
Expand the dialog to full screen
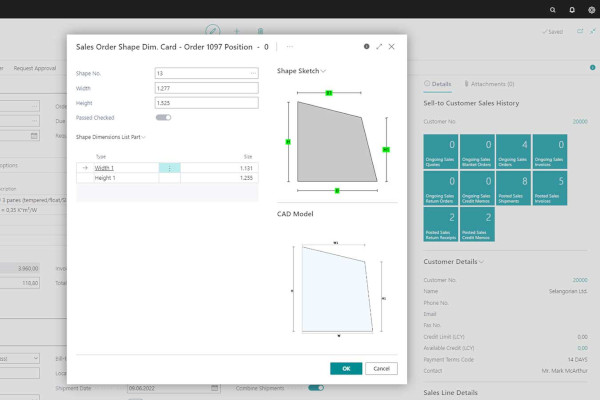tap(379, 46)
